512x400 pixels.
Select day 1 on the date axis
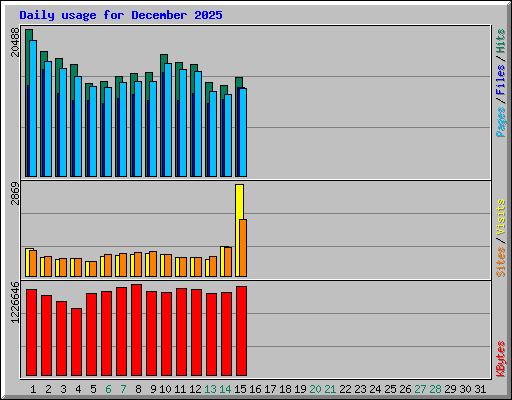click(33, 389)
